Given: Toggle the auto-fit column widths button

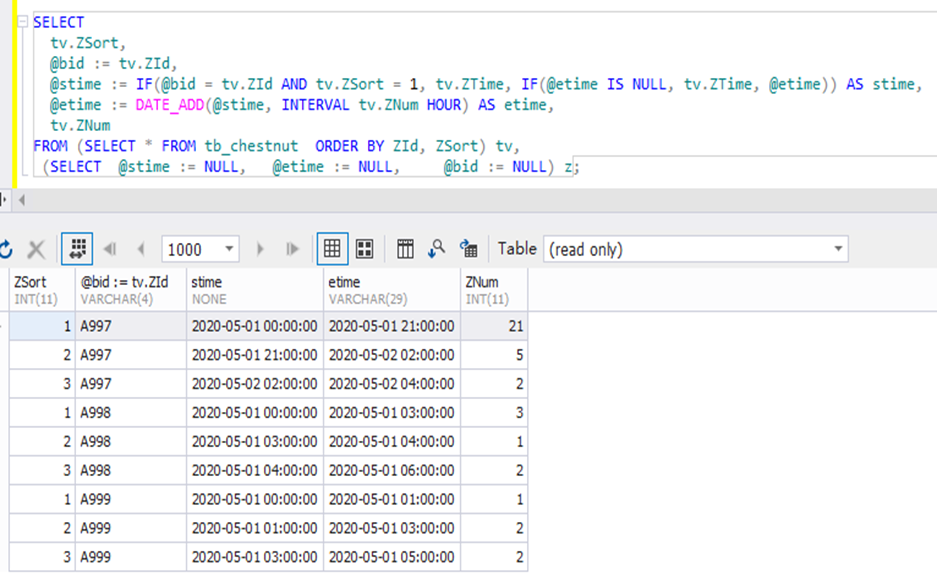Looking at the screenshot, I should pyautogui.click(x=78, y=249).
